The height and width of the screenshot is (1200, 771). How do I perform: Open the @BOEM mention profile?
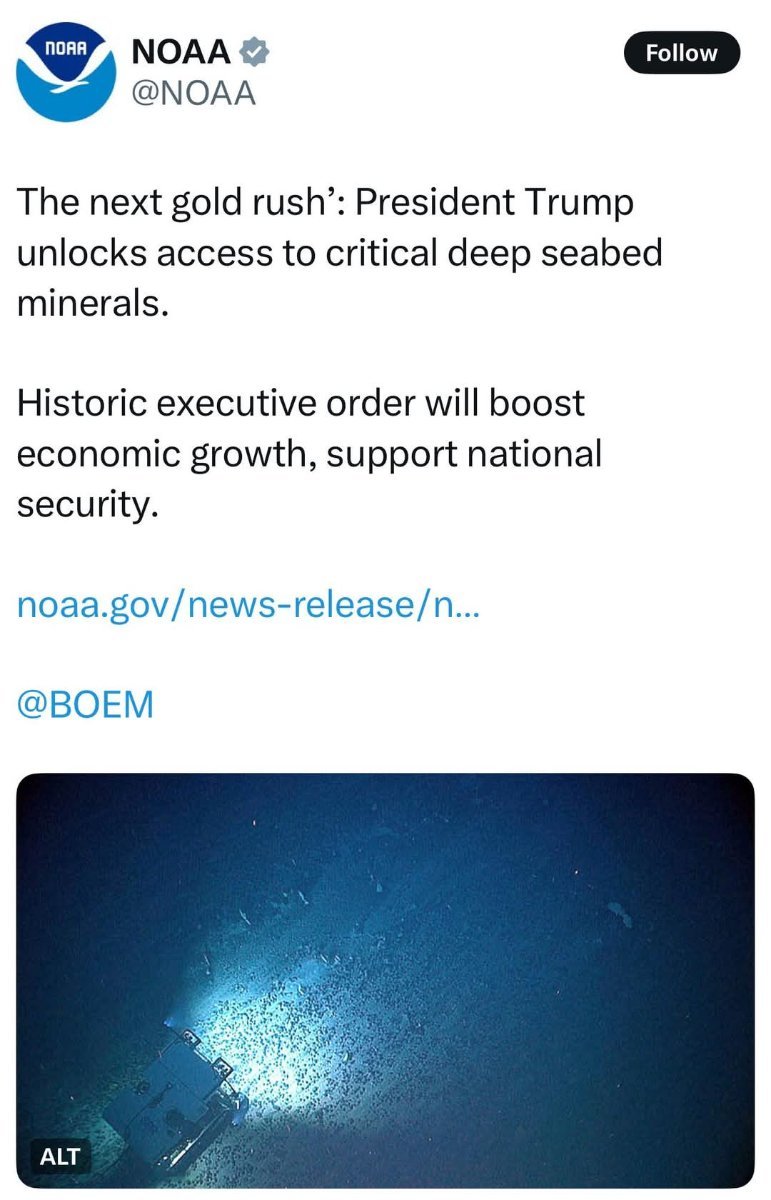[86, 705]
